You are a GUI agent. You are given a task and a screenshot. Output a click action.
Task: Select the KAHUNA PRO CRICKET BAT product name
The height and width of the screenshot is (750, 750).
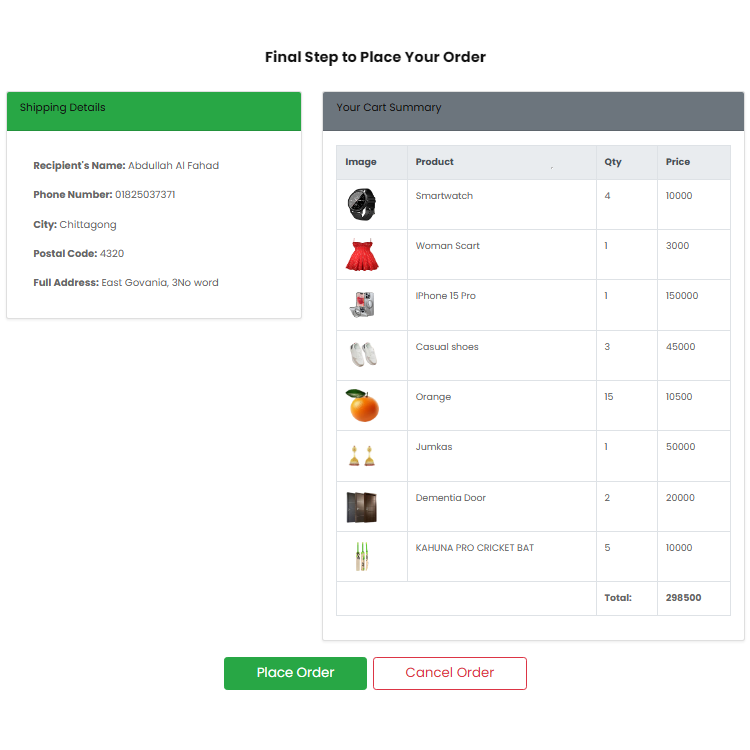pos(474,548)
